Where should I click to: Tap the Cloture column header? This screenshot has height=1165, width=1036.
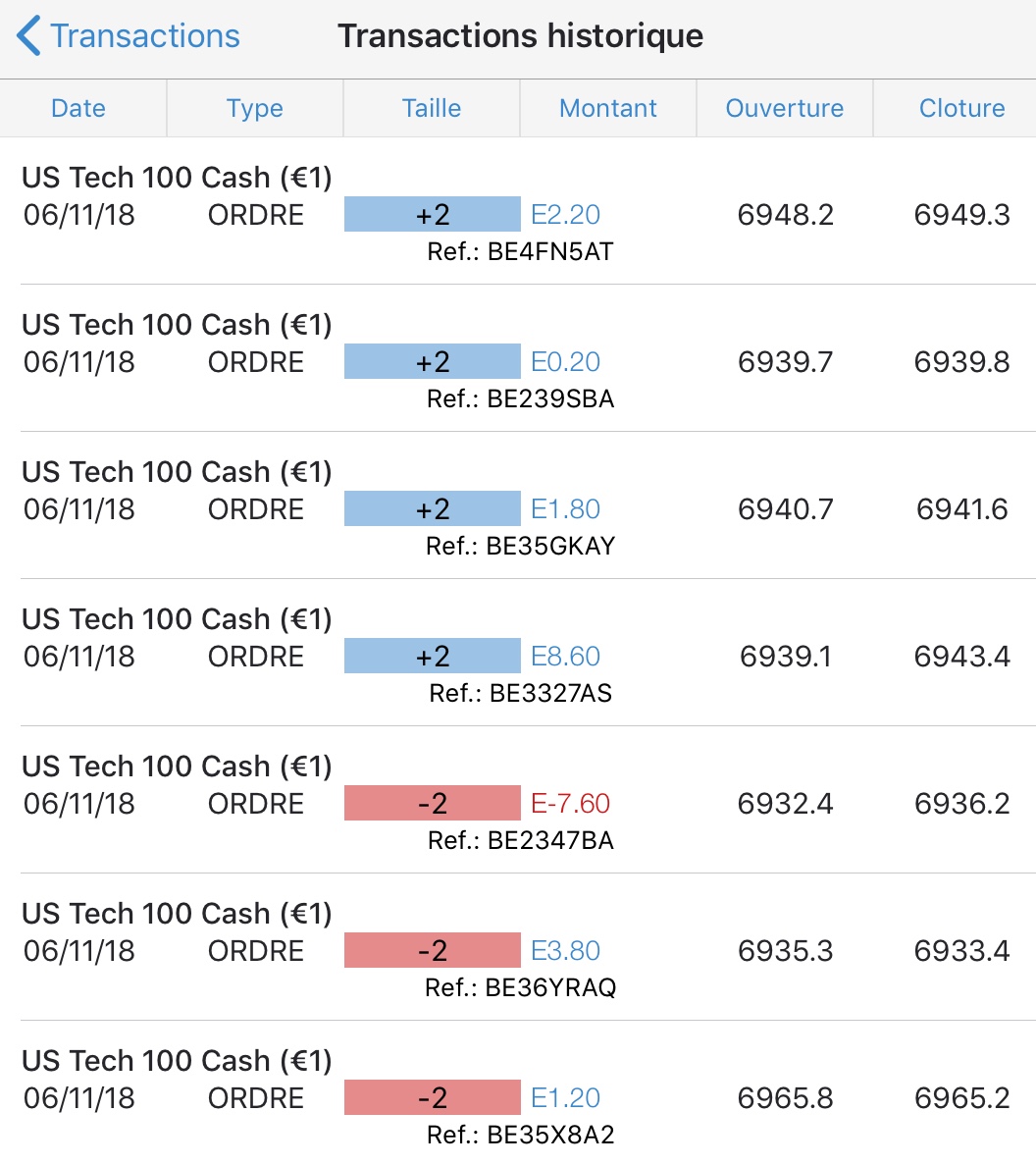[x=961, y=108]
